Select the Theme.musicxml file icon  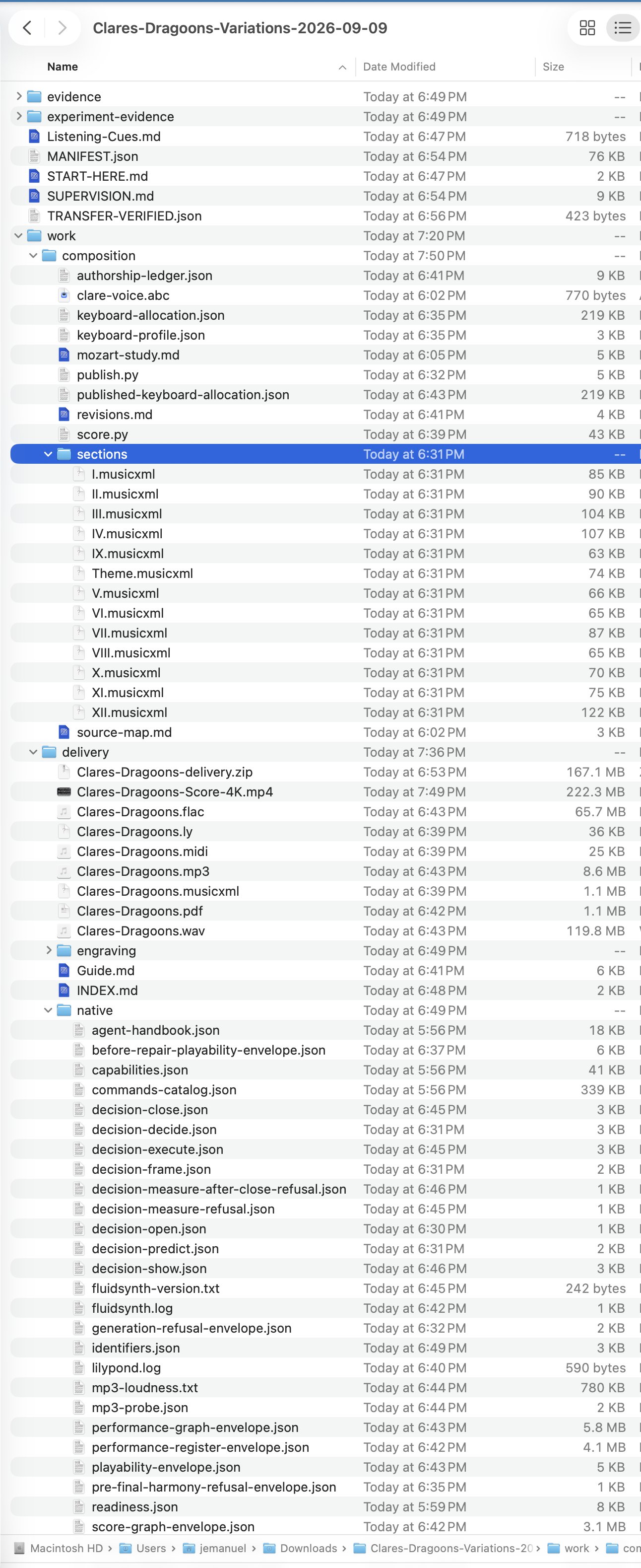point(79,573)
